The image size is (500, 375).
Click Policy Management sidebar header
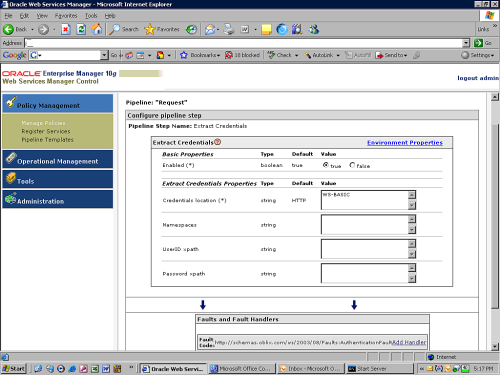coord(58,103)
